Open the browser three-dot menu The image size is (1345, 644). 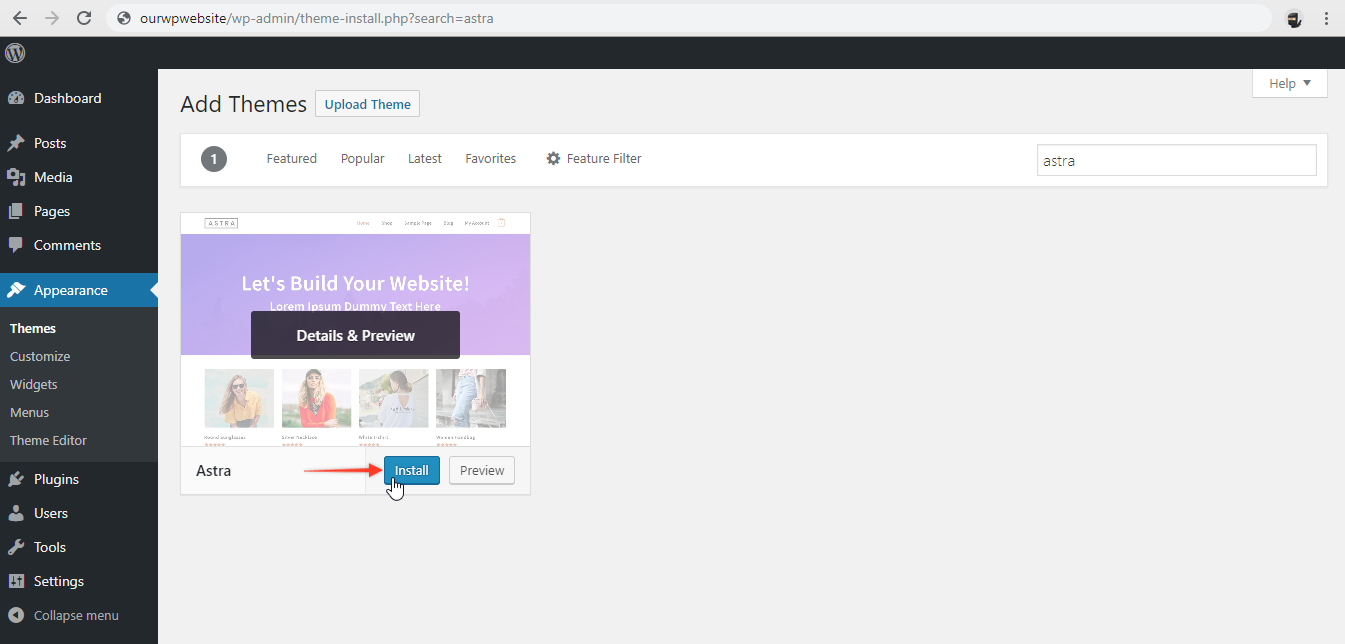pyautogui.click(x=1326, y=18)
